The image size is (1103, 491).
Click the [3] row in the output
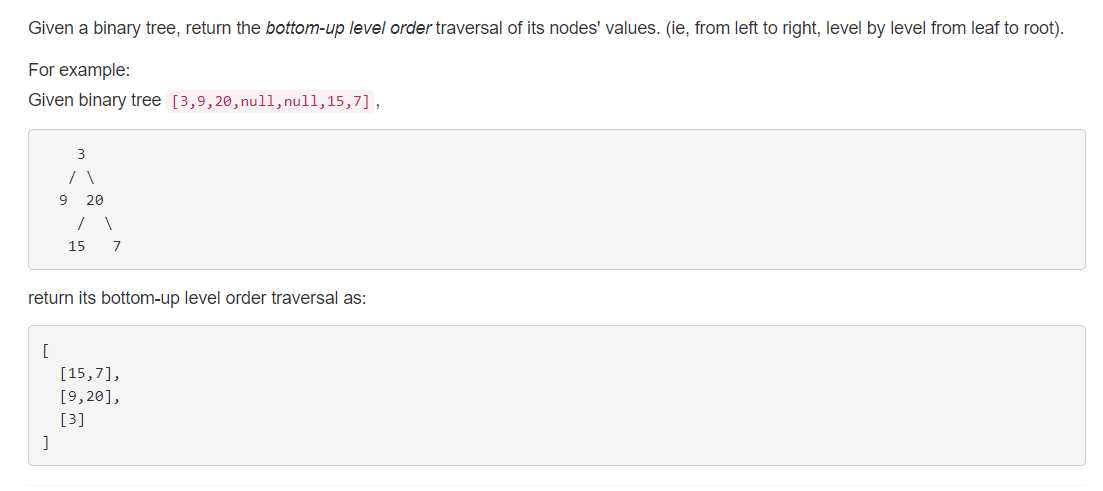72,420
